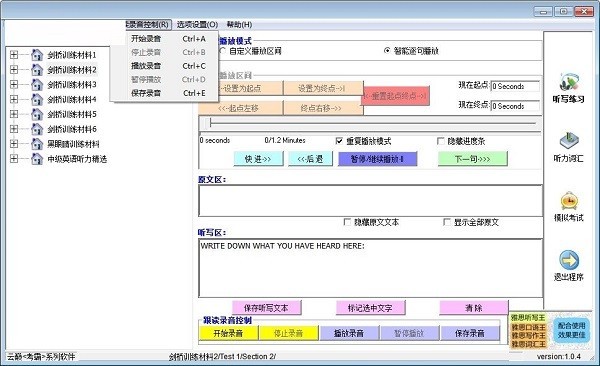This screenshot has width=600, height=366.
Task: Expand the 剑桥训练材料6 tree node
Action: pos(14,129)
